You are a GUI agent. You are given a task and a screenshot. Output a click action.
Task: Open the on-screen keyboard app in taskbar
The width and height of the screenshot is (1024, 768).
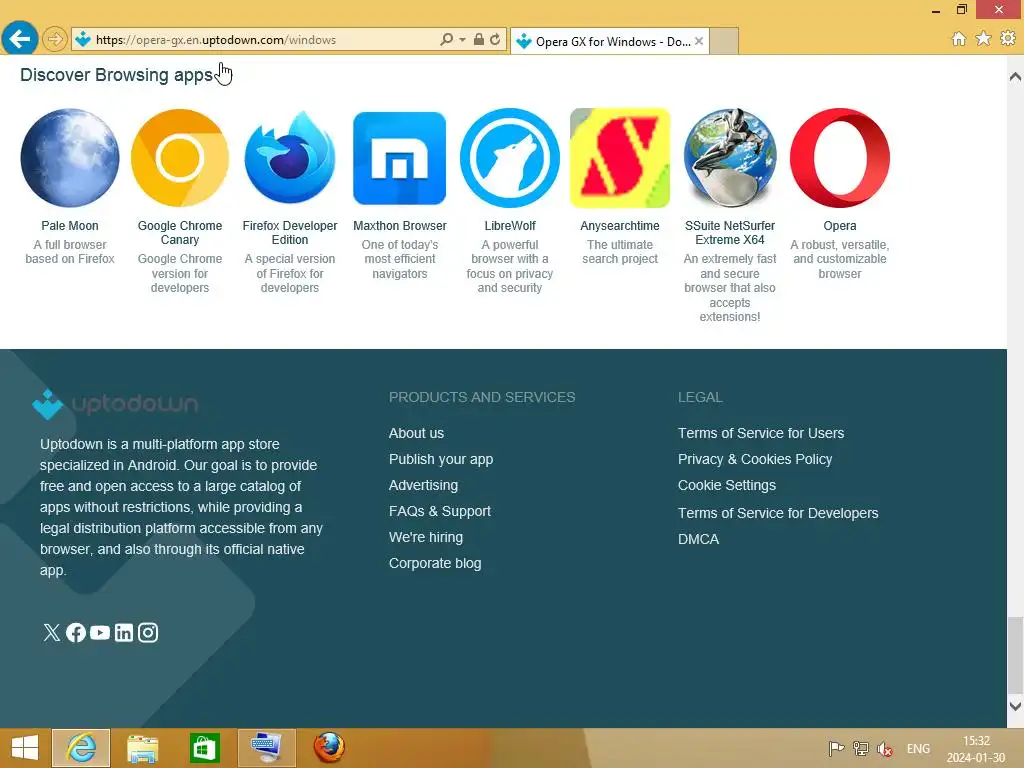point(266,748)
